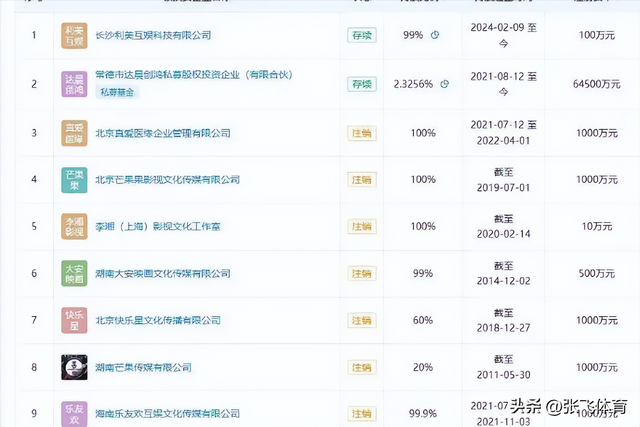Click the 10万元 registered capital cell

pos(596,226)
